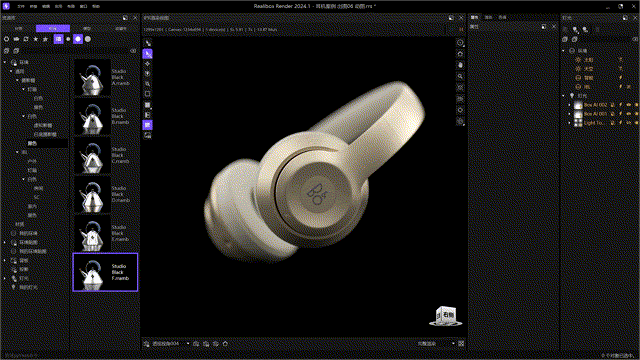The width and height of the screenshot is (640, 360).
Task: Click the expand-all icon in the lighting panel
Action: (x=565, y=39)
